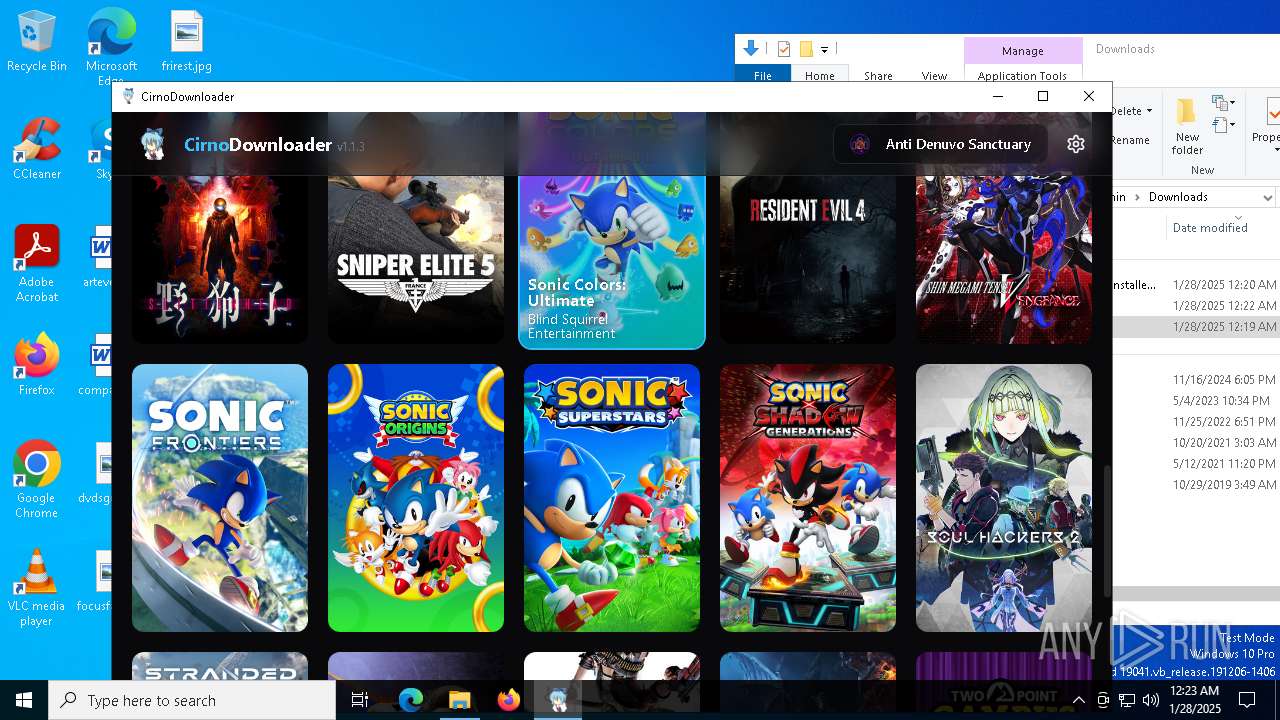Click the blue down-arrow quick access icon

tap(751, 48)
